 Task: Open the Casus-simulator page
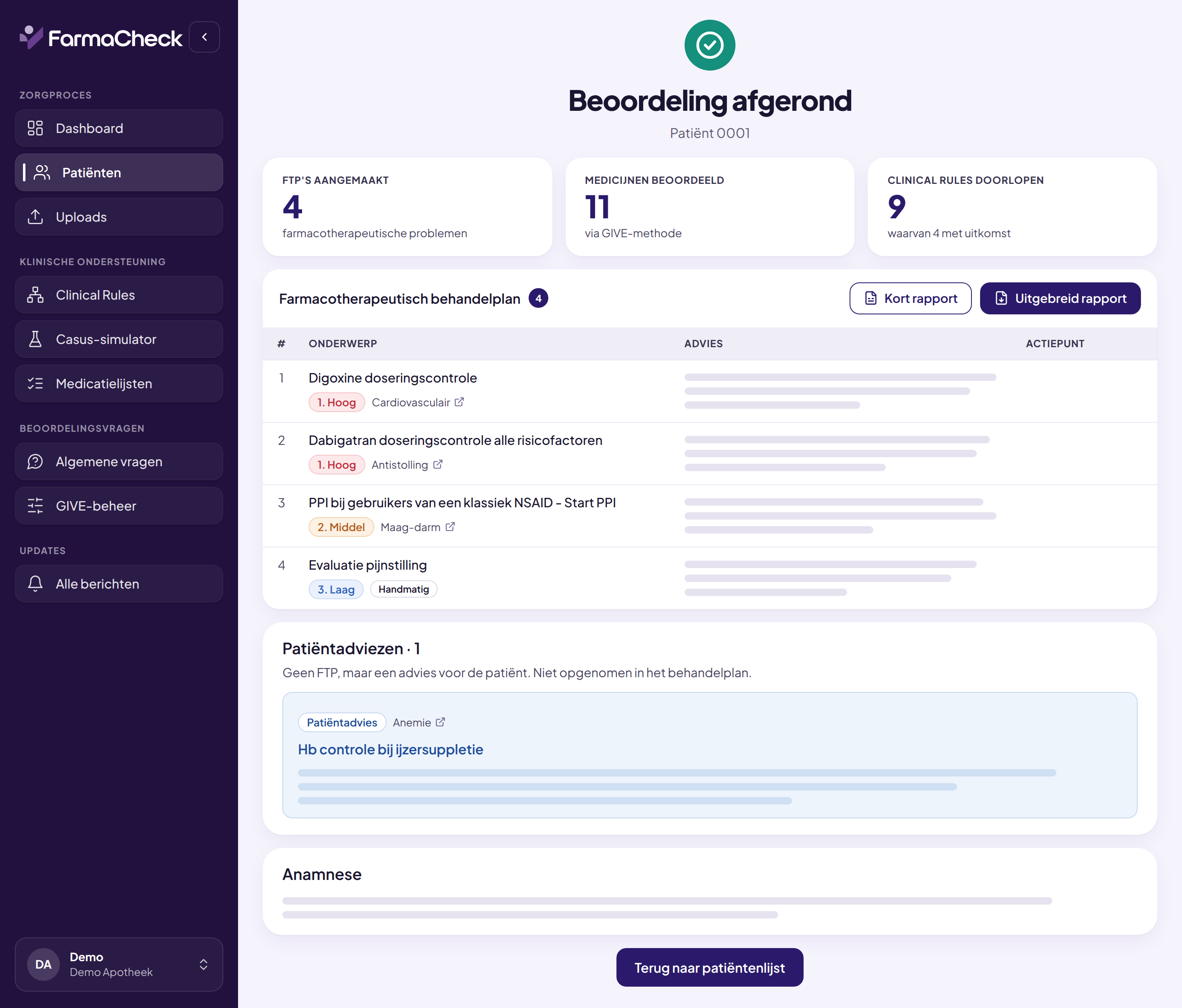119,339
